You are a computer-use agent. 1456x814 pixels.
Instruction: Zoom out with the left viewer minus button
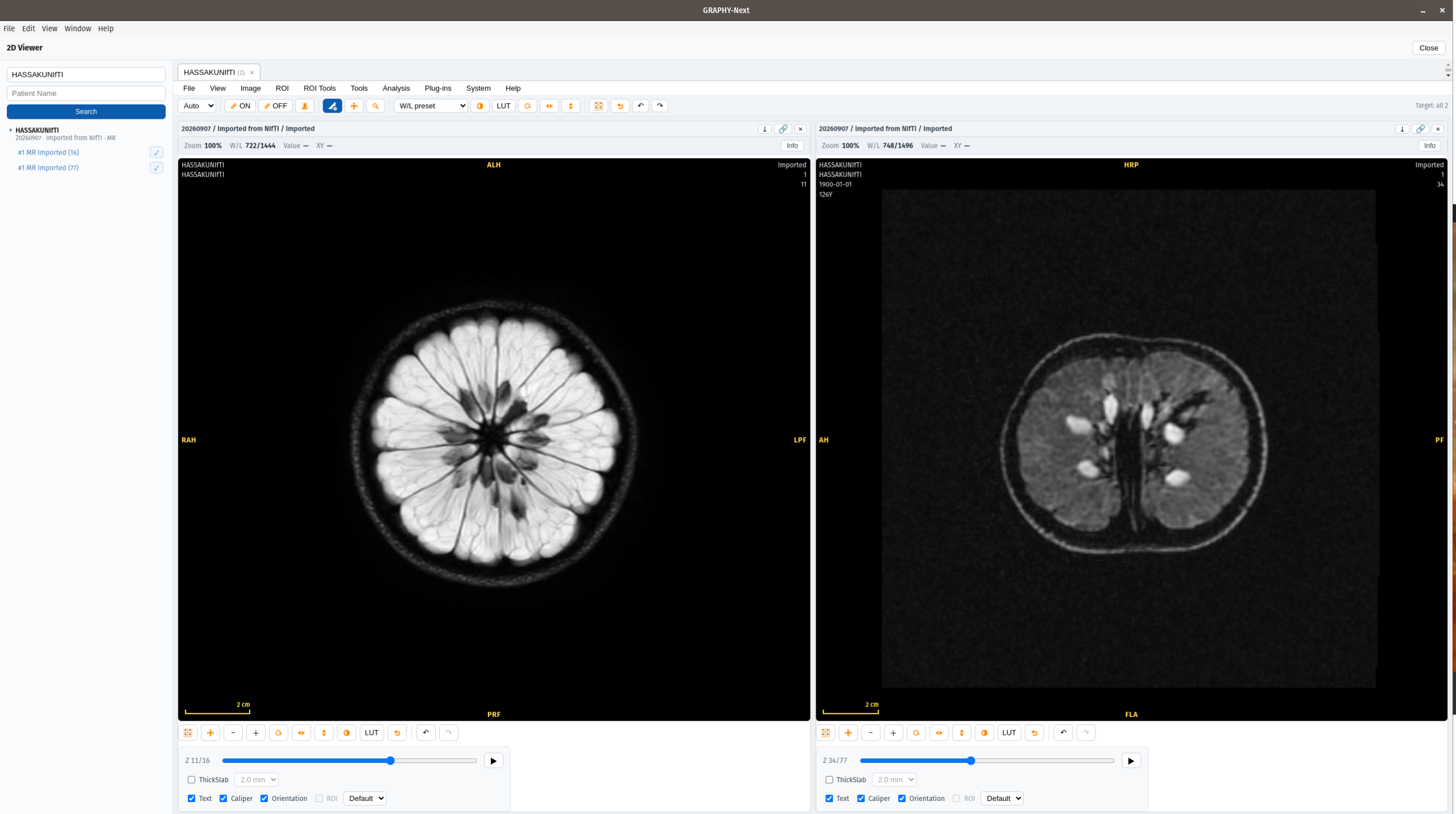click(x=233, y=733)
